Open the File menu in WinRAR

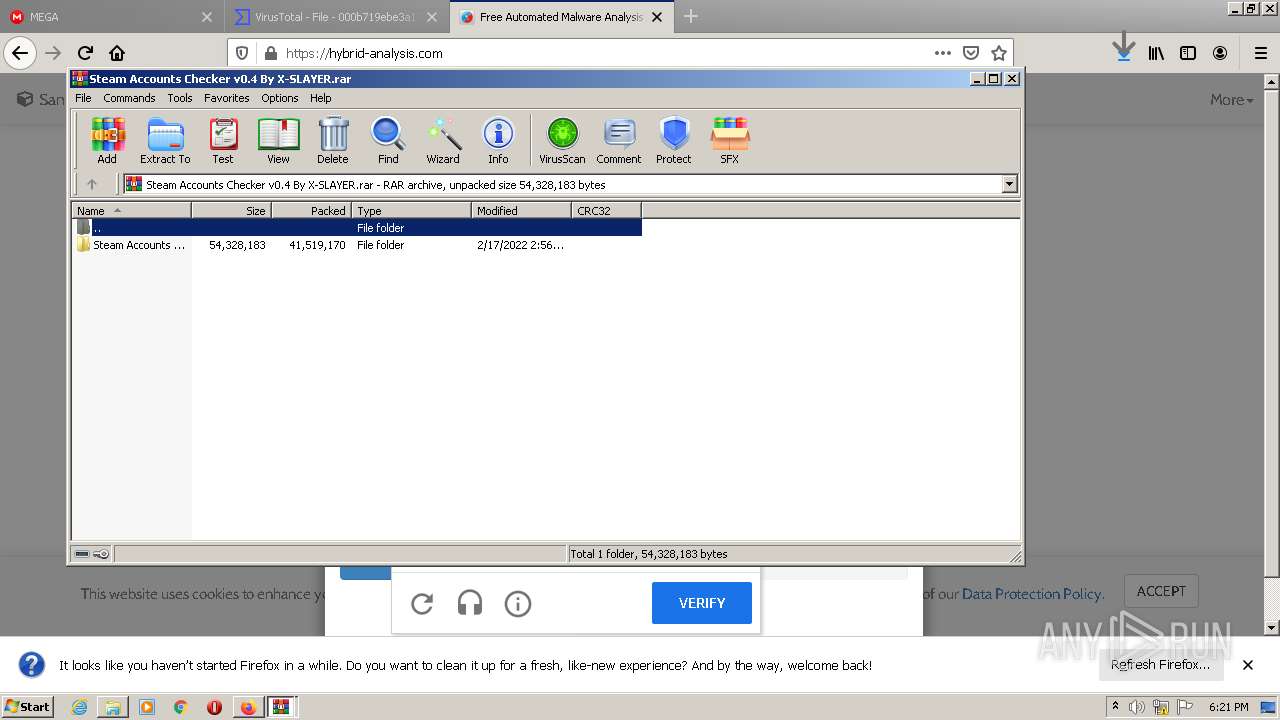coord(83,98)
